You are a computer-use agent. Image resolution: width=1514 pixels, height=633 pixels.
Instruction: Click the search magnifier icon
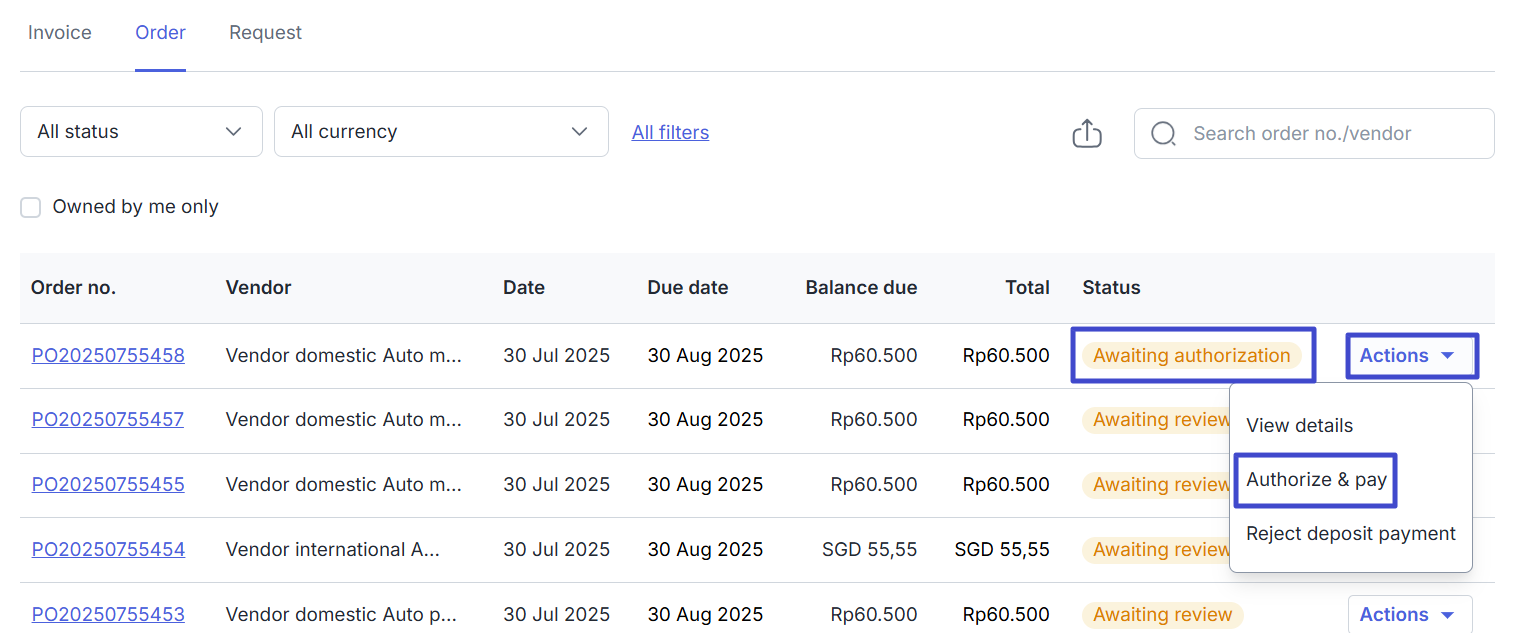[x=1163, y=133]
